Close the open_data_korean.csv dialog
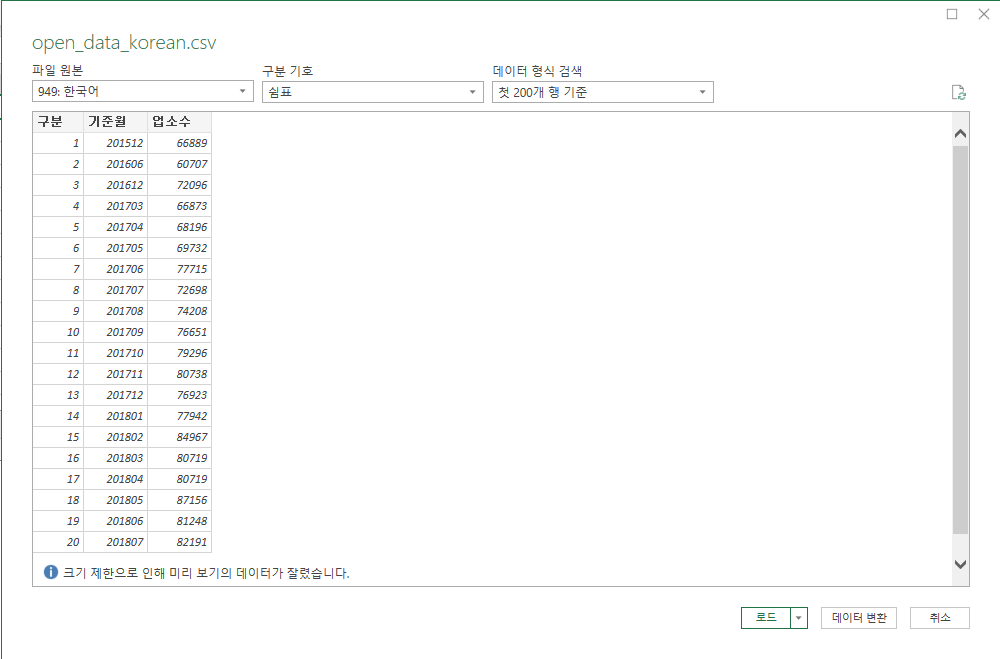Viewport: 1000px width, 659px height. tap(984, 14)
